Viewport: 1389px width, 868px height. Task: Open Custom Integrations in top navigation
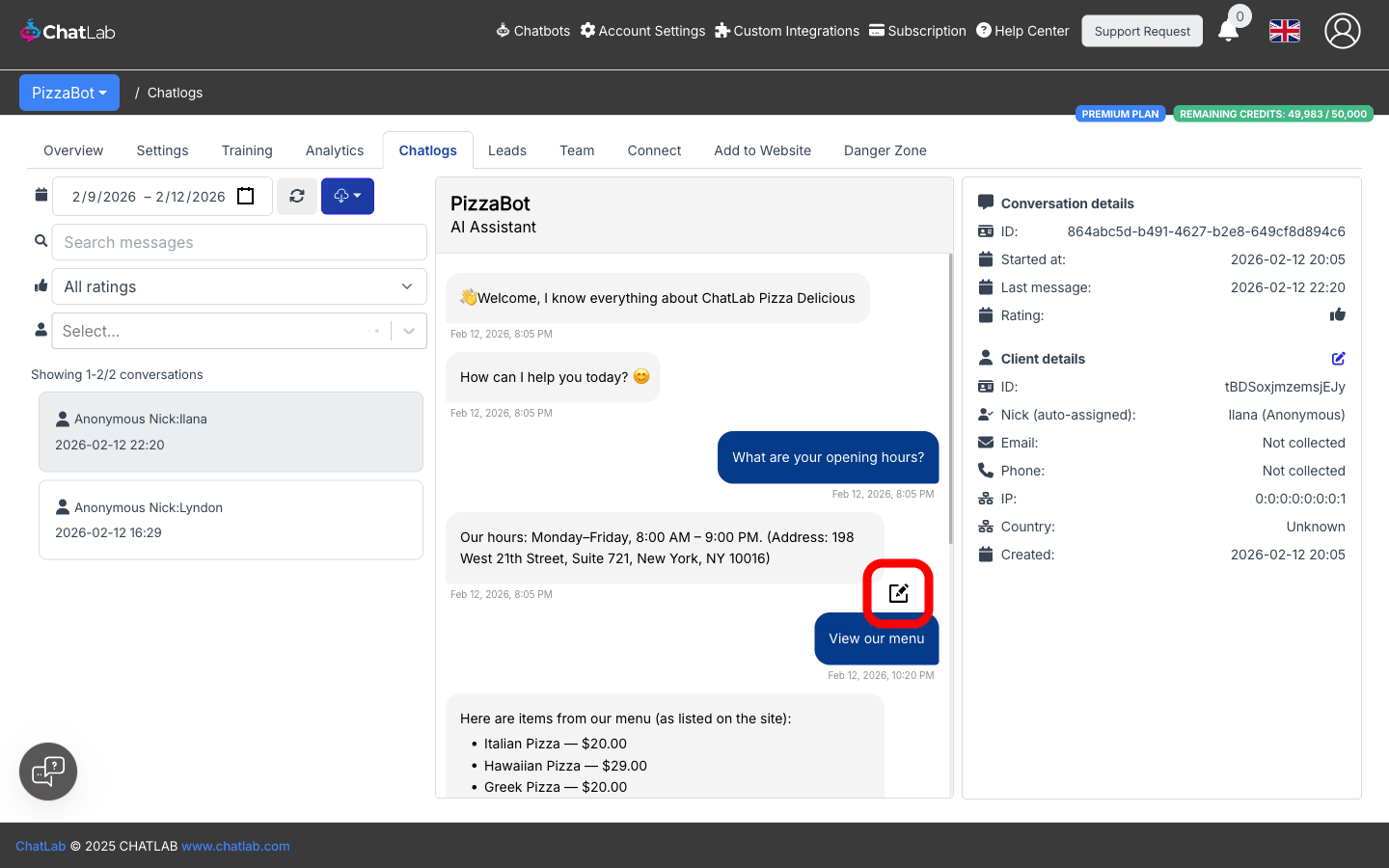click(x=787, y=31)
